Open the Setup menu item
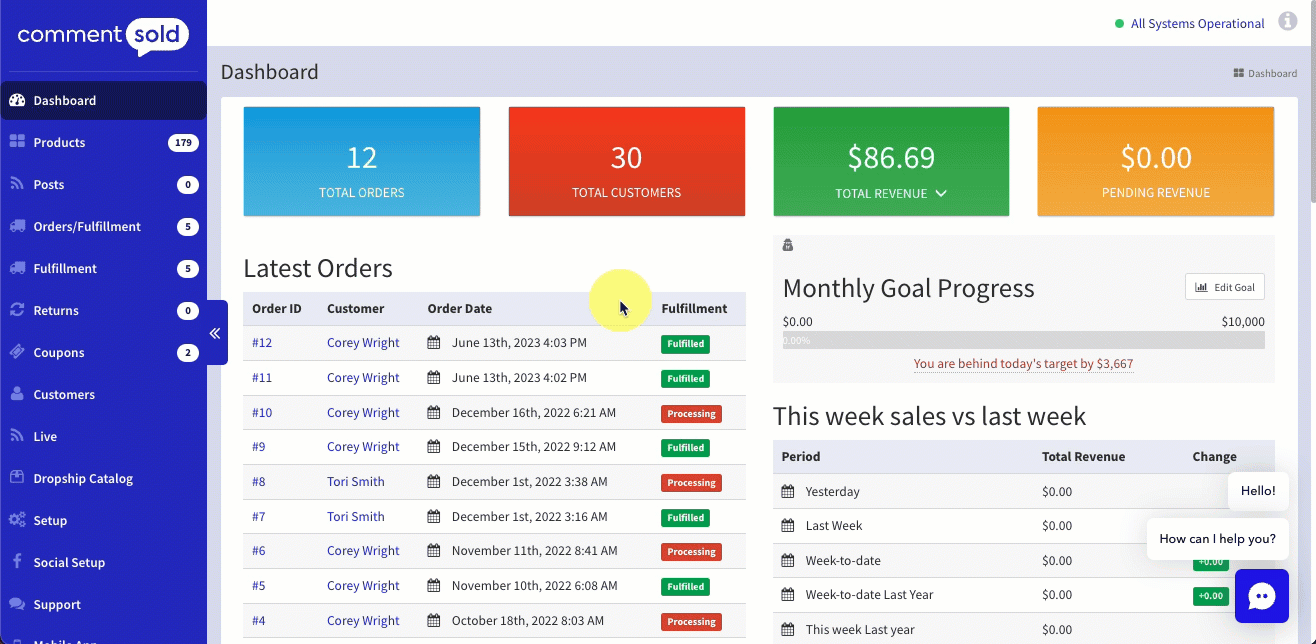1316x644 pixels. coord(50,520)
